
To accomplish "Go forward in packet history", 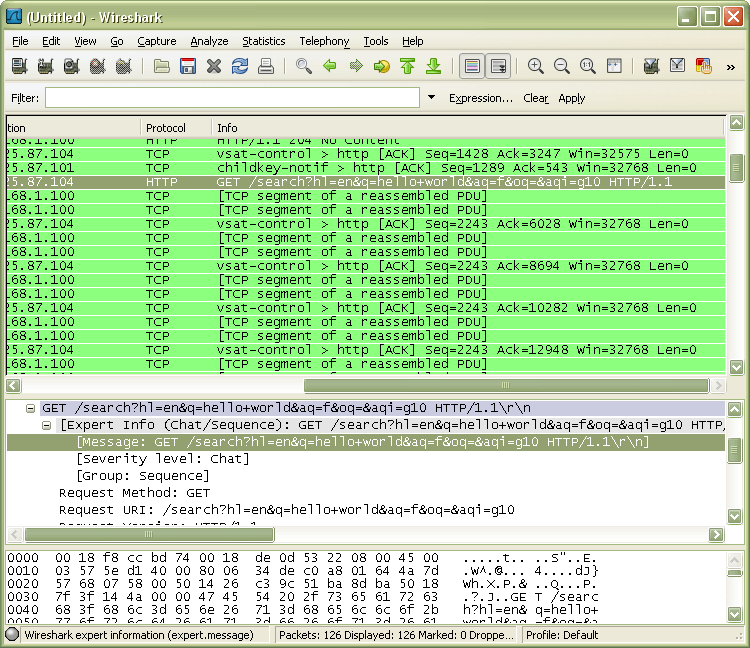I will click(356, 66).
